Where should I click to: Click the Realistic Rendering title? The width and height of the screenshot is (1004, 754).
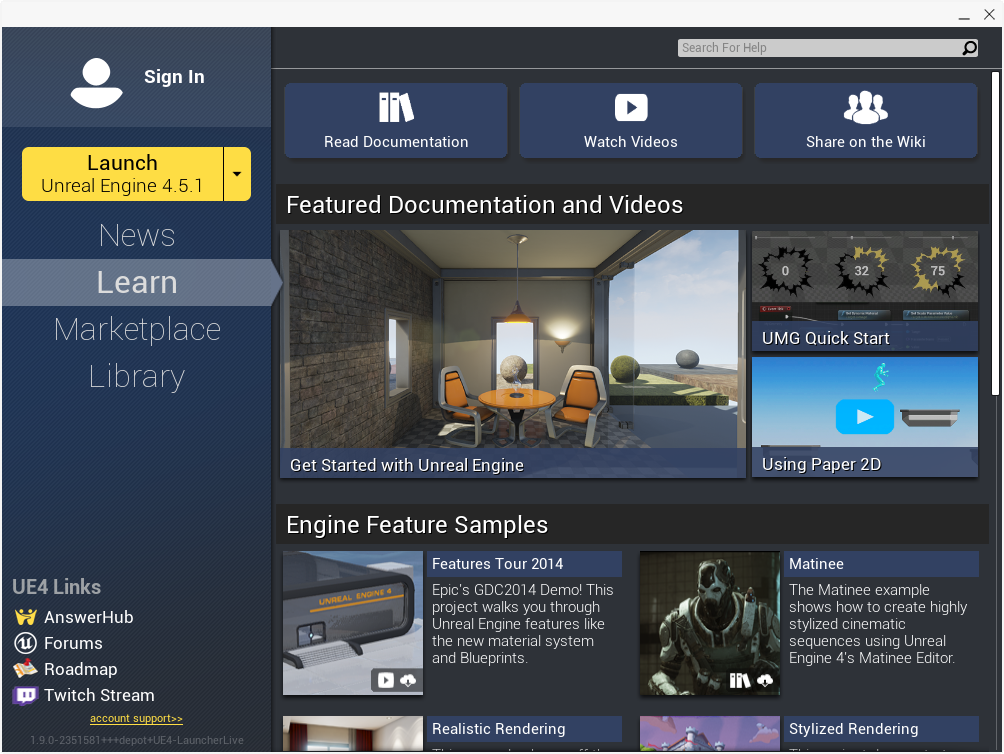coord(499,729)
